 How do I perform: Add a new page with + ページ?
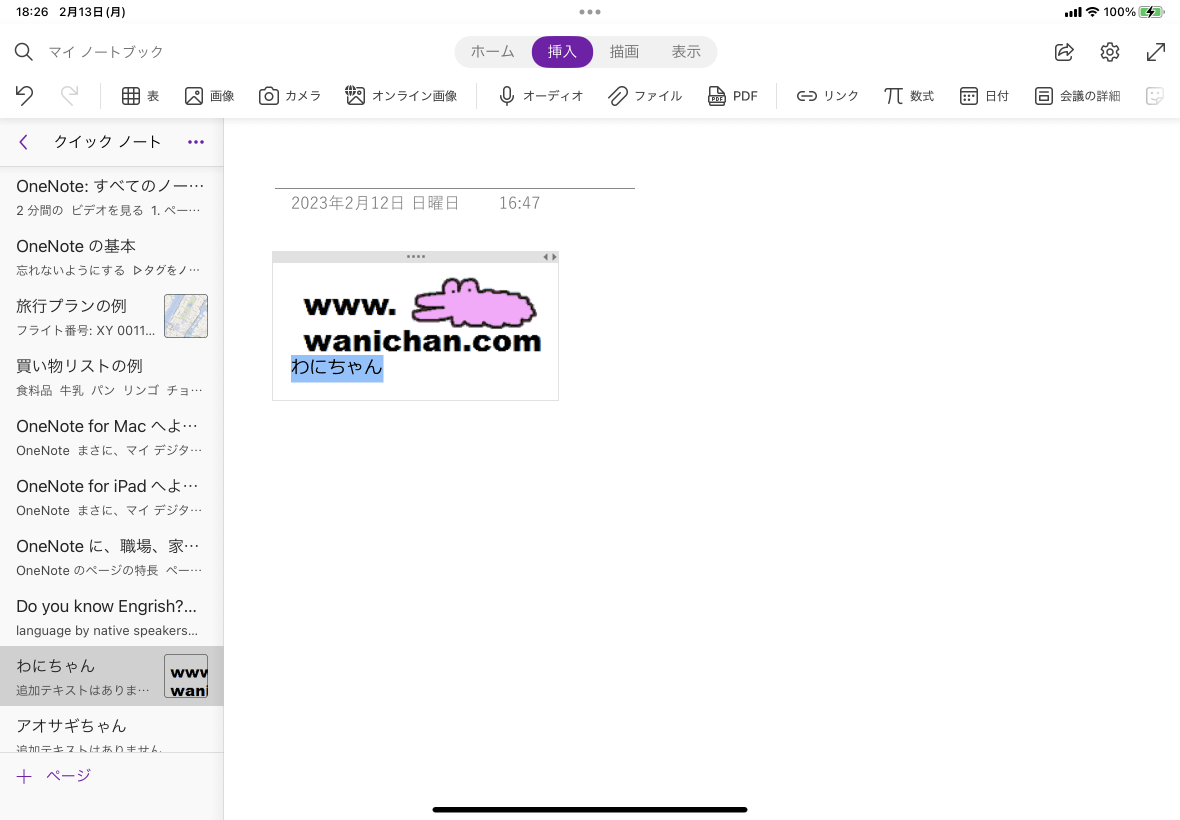click(x=54, y=776)
